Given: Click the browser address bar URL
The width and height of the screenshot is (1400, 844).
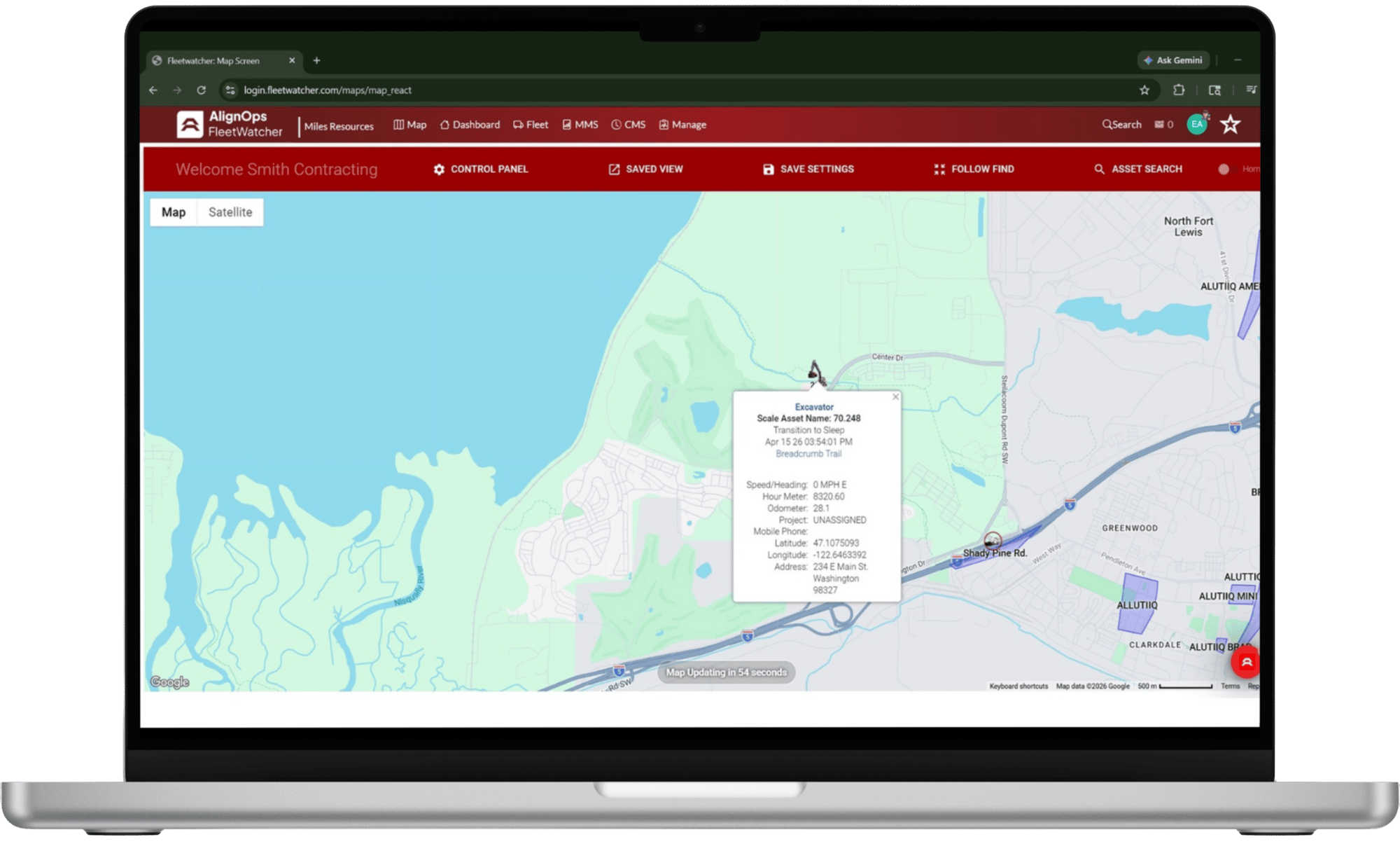Looking at the screenshot, I should tap(328, 90).
